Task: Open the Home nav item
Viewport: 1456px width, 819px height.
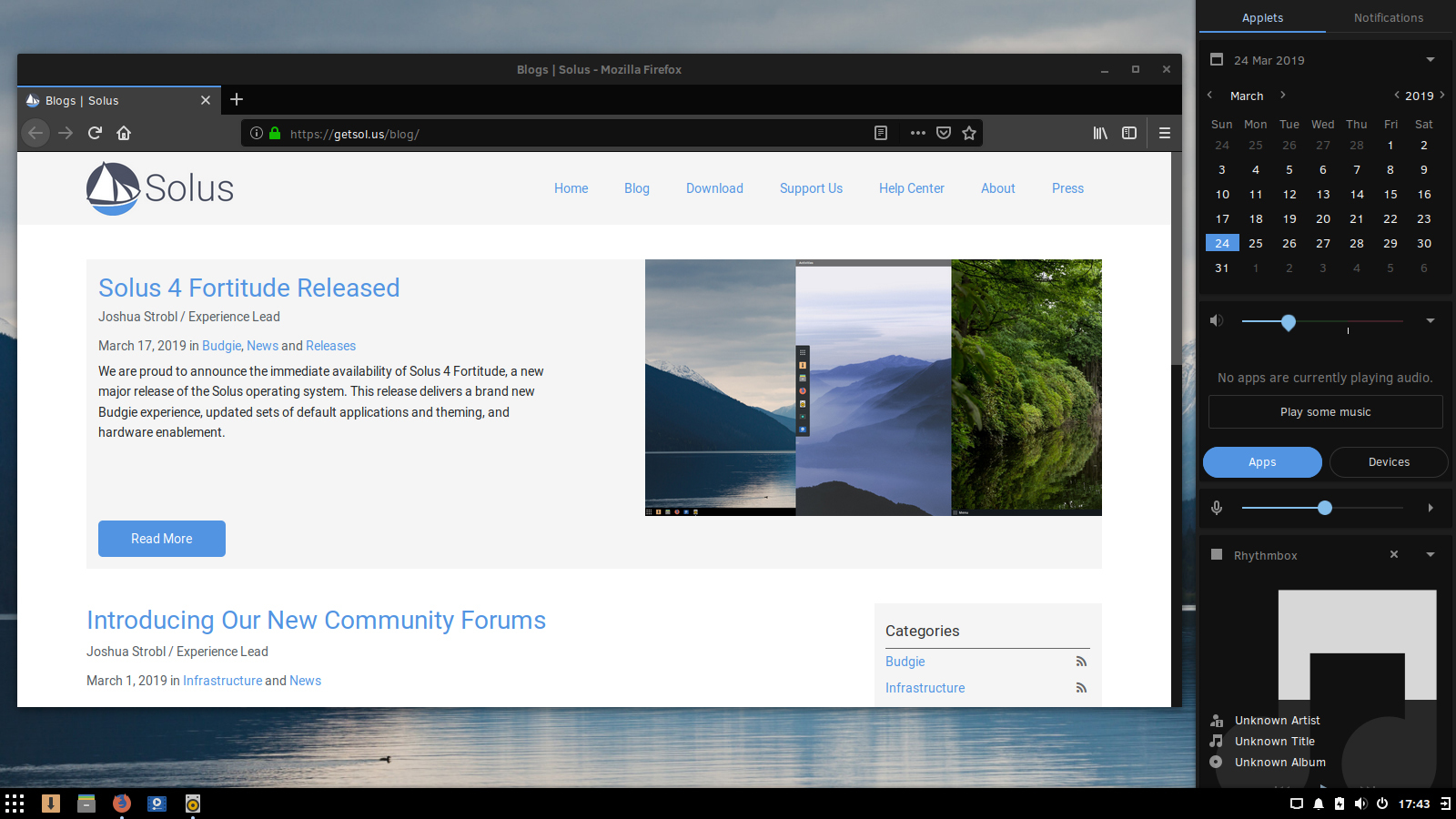Action: [x=571, y=188]
